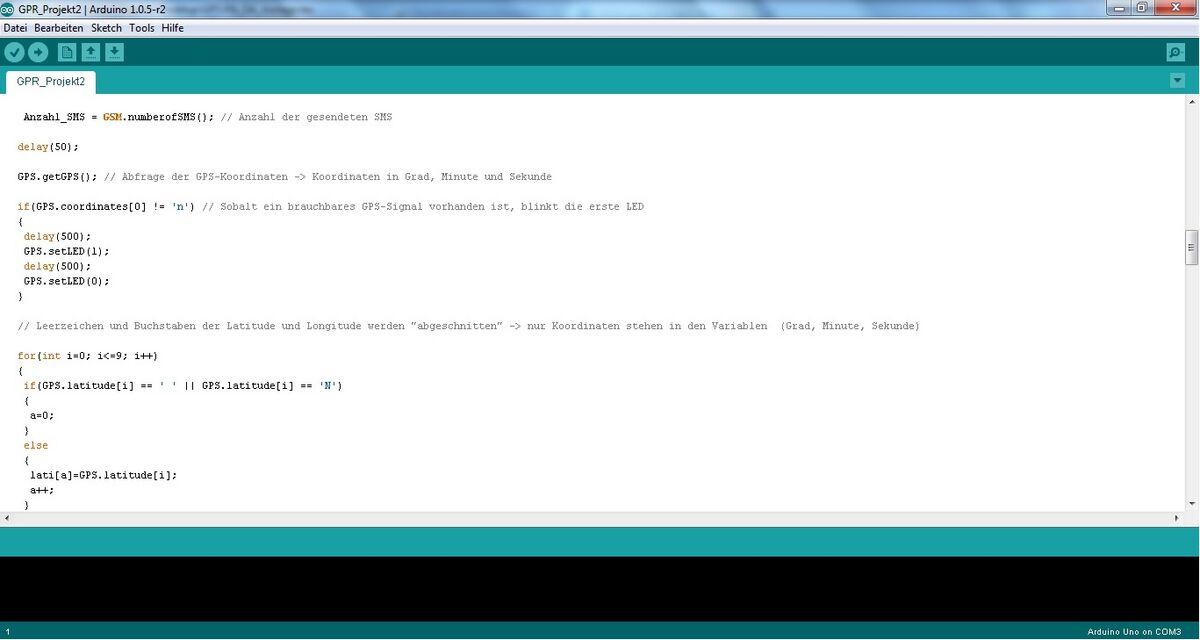Open the Tools menu
1200x640 pixels.
tap(142, 28)
